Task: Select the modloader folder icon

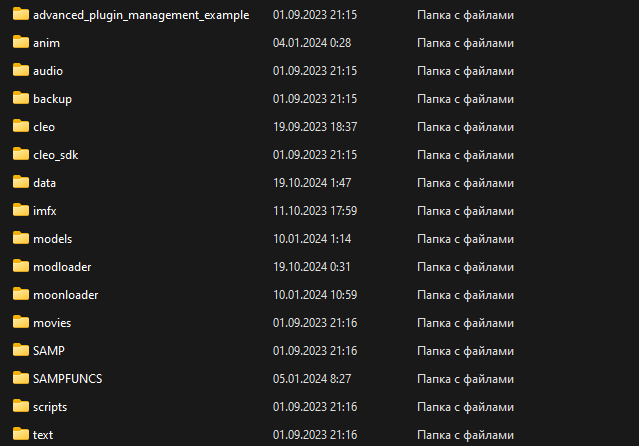Action: [x=21, y=267]
